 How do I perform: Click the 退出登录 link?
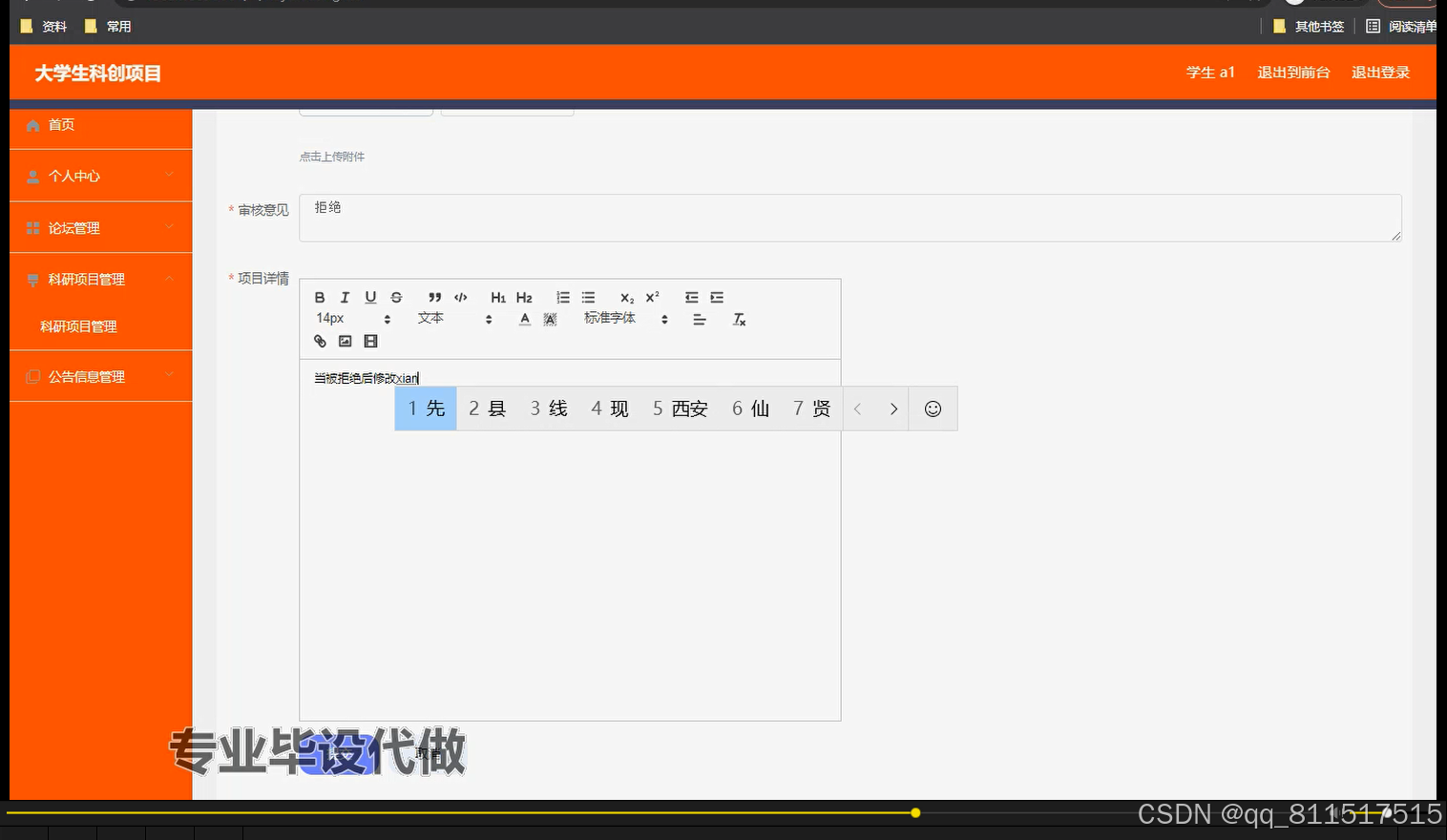(1380, 73)
